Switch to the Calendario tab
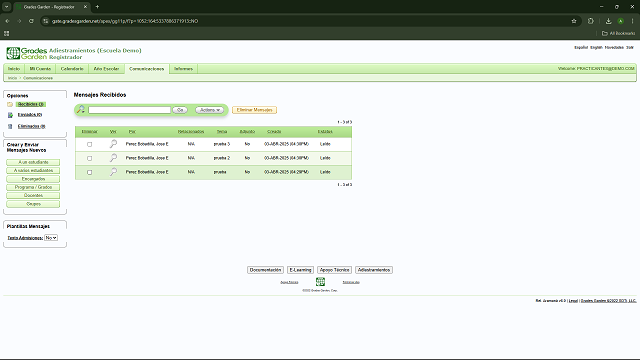The height and width of the screenshot is (360, 640). tap(72, 69)
